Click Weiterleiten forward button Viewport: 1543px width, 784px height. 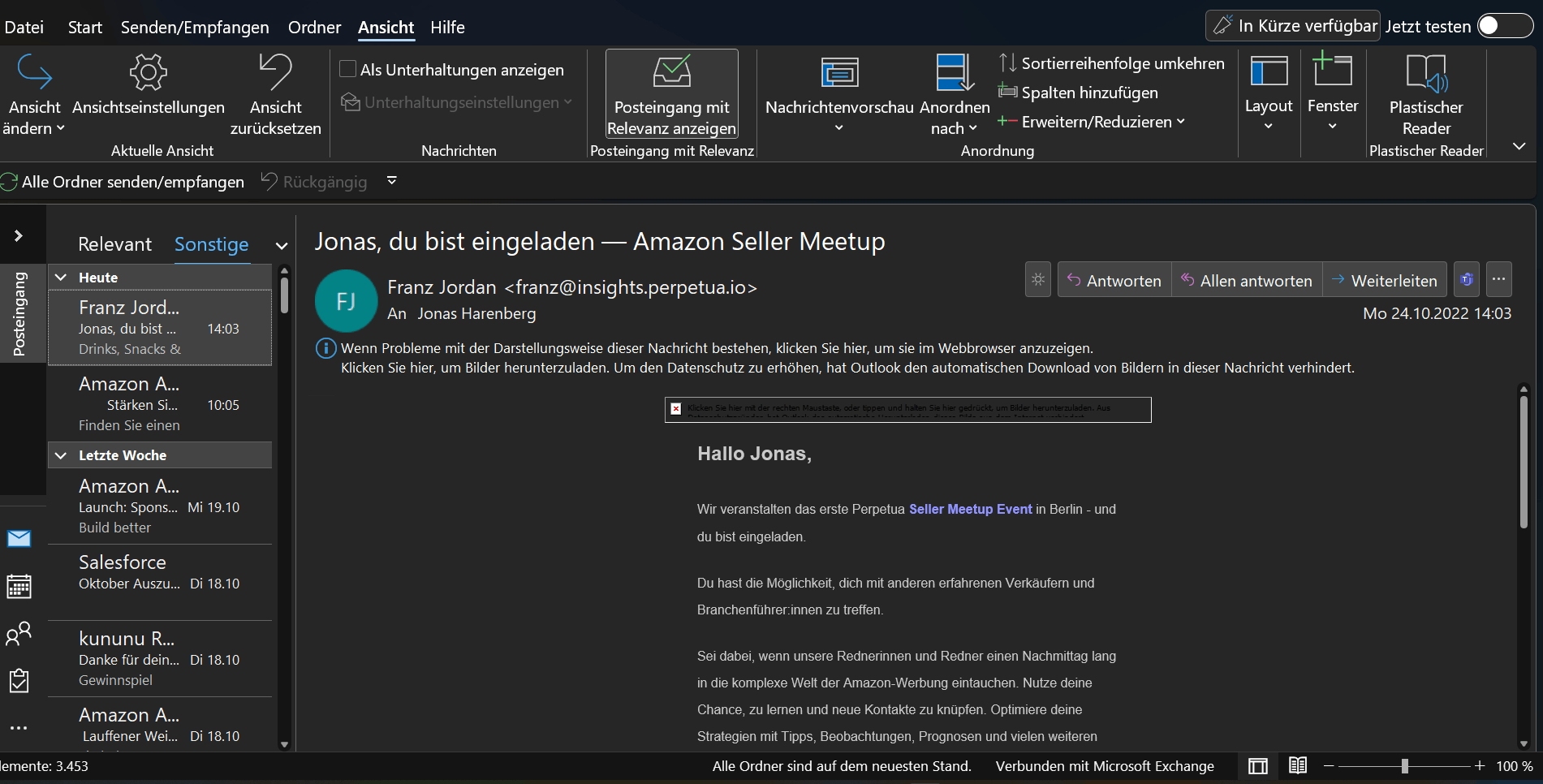tap(1385, 280)
